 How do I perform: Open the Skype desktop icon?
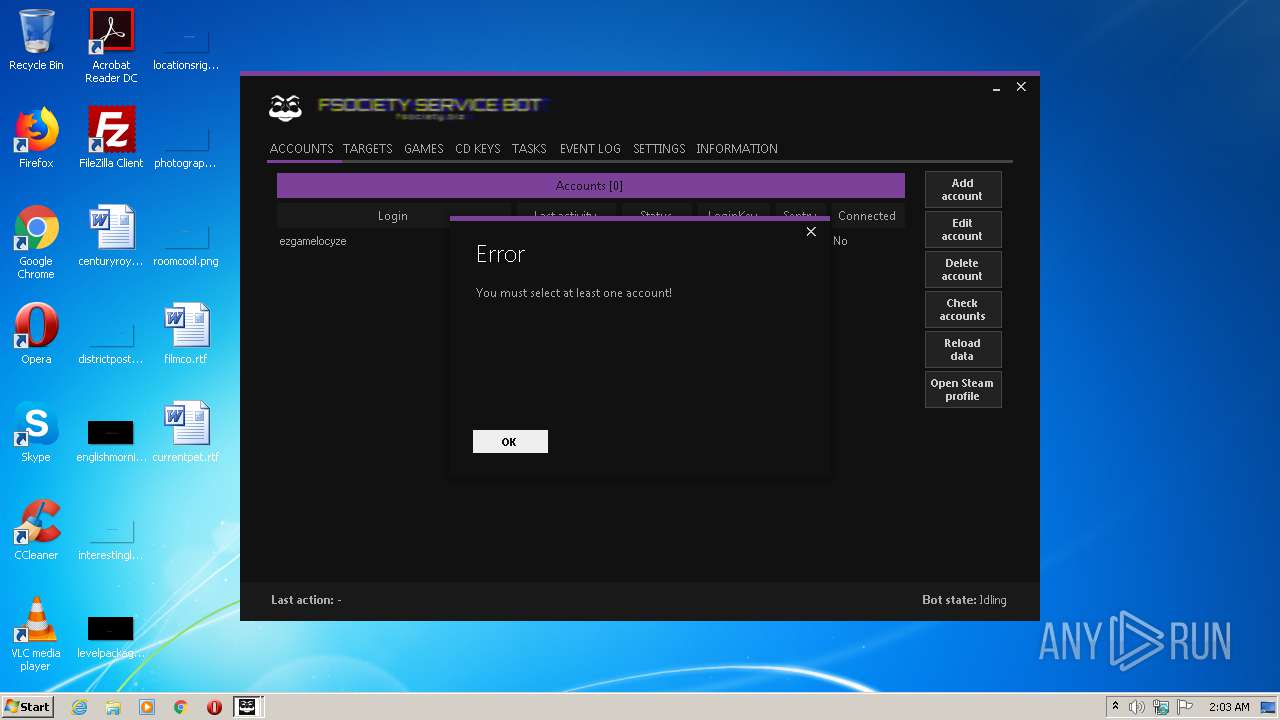[x=36, y=432]
